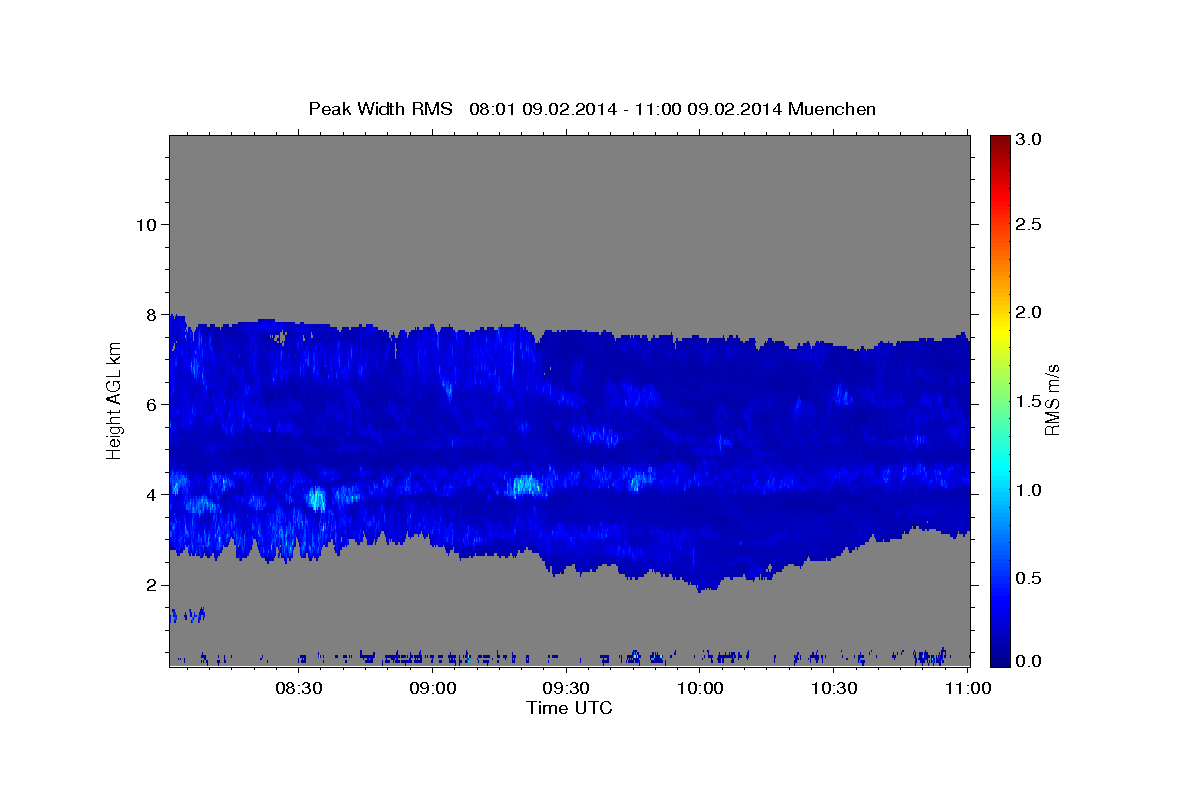
Task: Click the 09:00 time tick label
Action: click(x=433, y=688)
